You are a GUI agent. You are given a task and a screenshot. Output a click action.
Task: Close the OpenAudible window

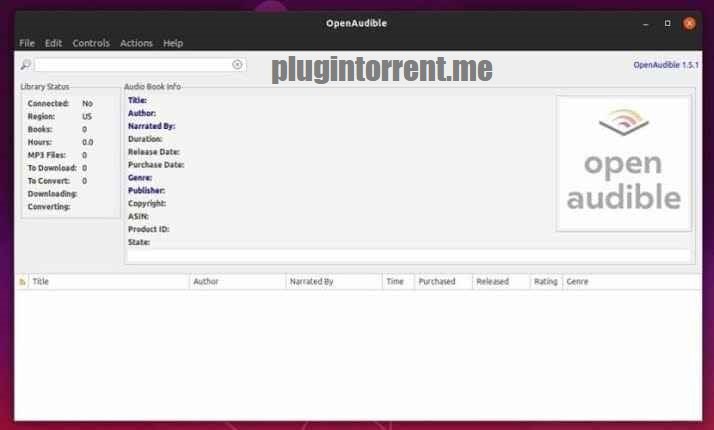point(689,23)
